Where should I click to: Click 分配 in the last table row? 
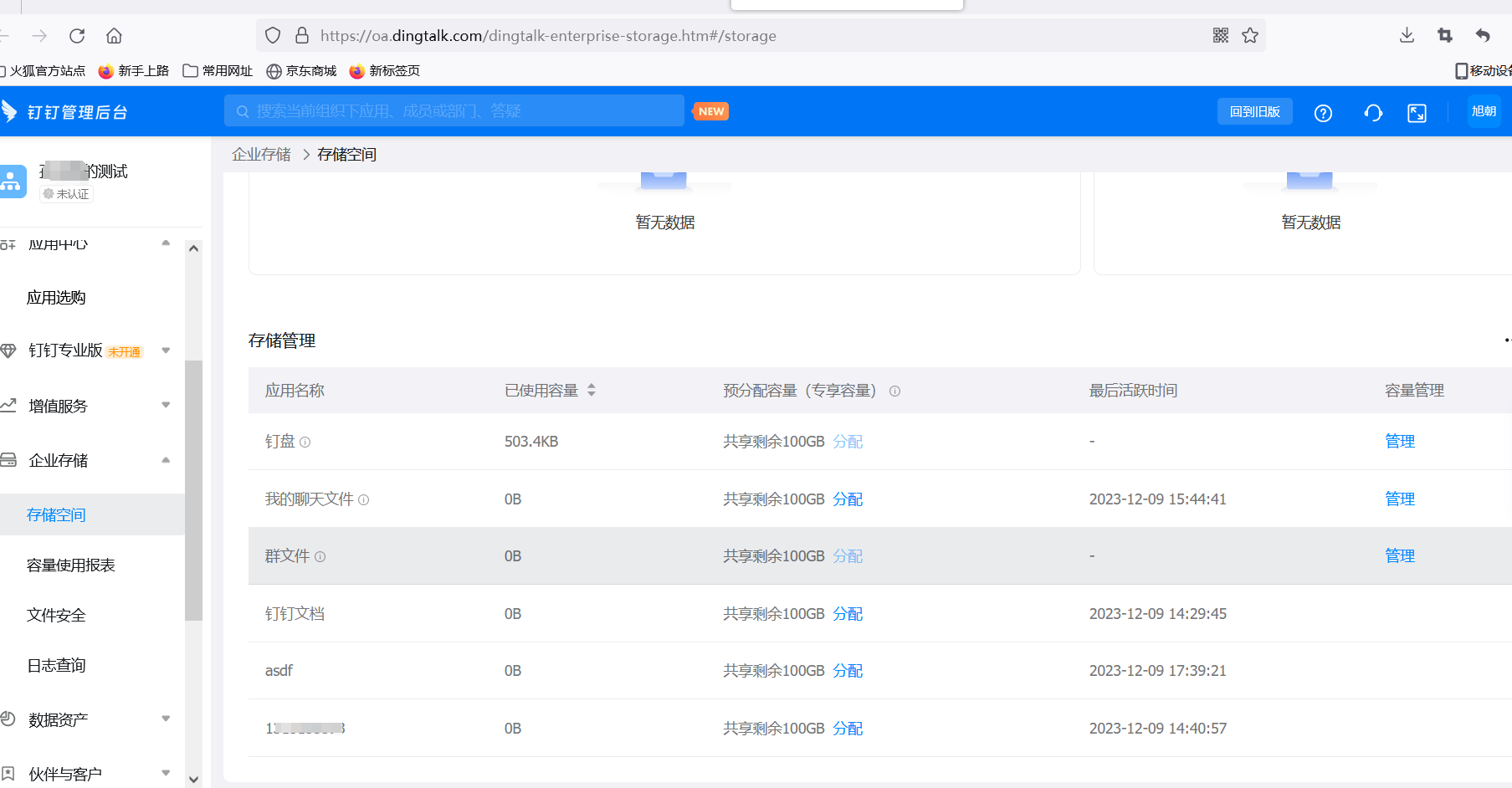coord(848,728)
